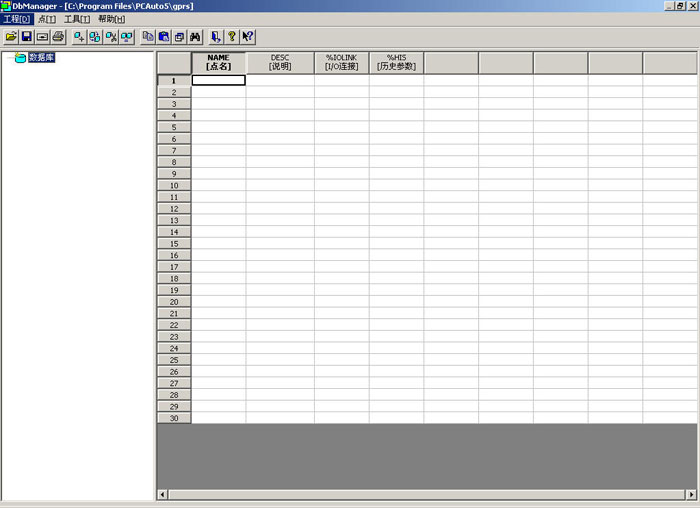This screenshot has width=700, height=508.
Task: Open the 帮助 menu
Action: [x=111, y=19]
